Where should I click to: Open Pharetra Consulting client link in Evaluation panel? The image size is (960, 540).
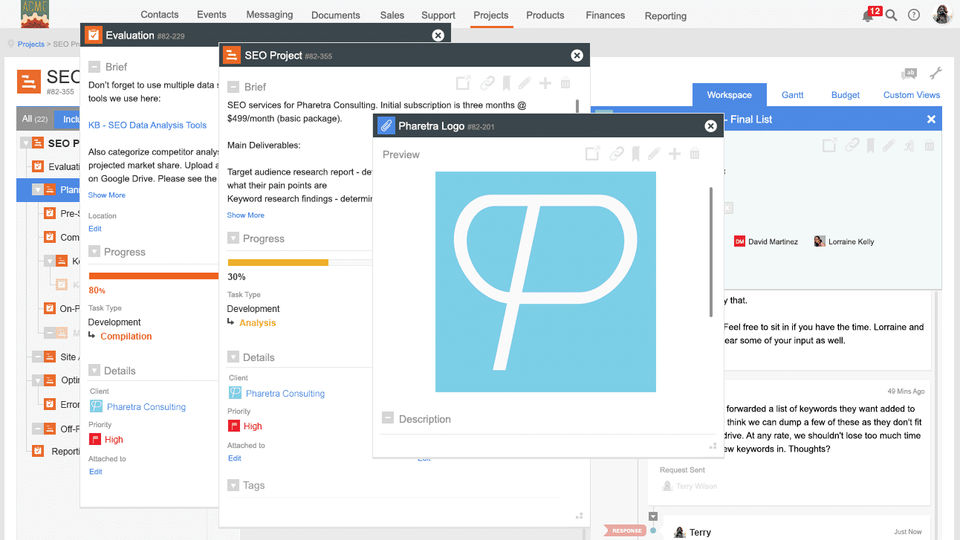[146, 407]
